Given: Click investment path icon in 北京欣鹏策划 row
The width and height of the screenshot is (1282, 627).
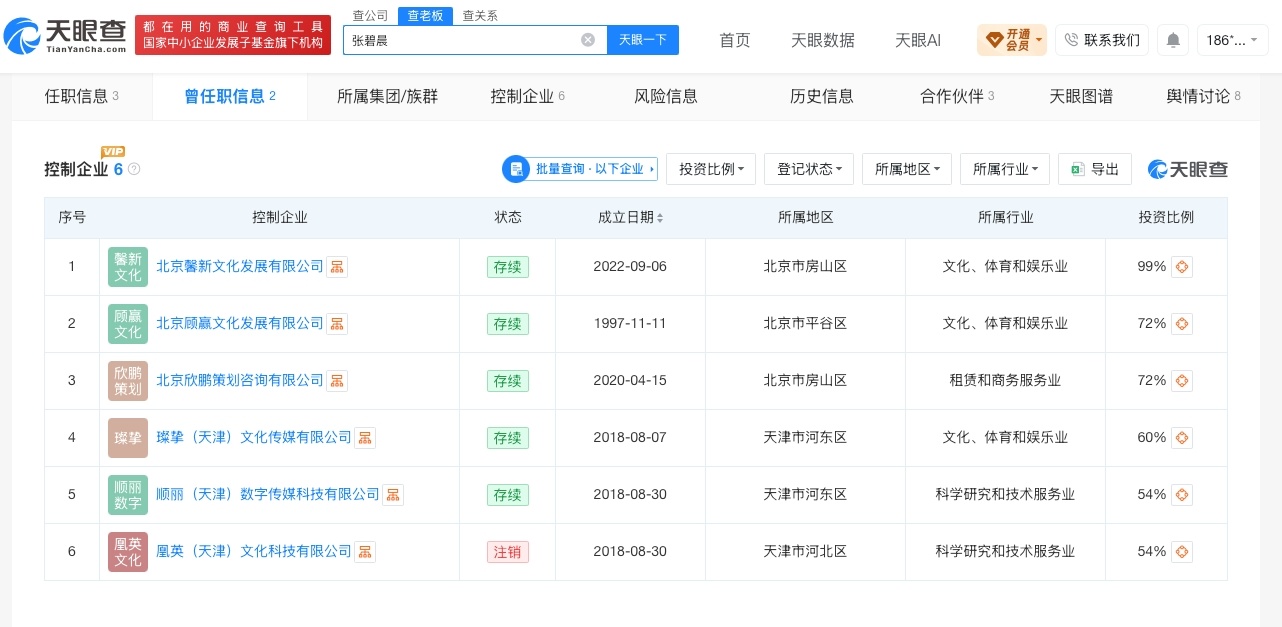Looking at the screenshot, I should click(1182, 381).
